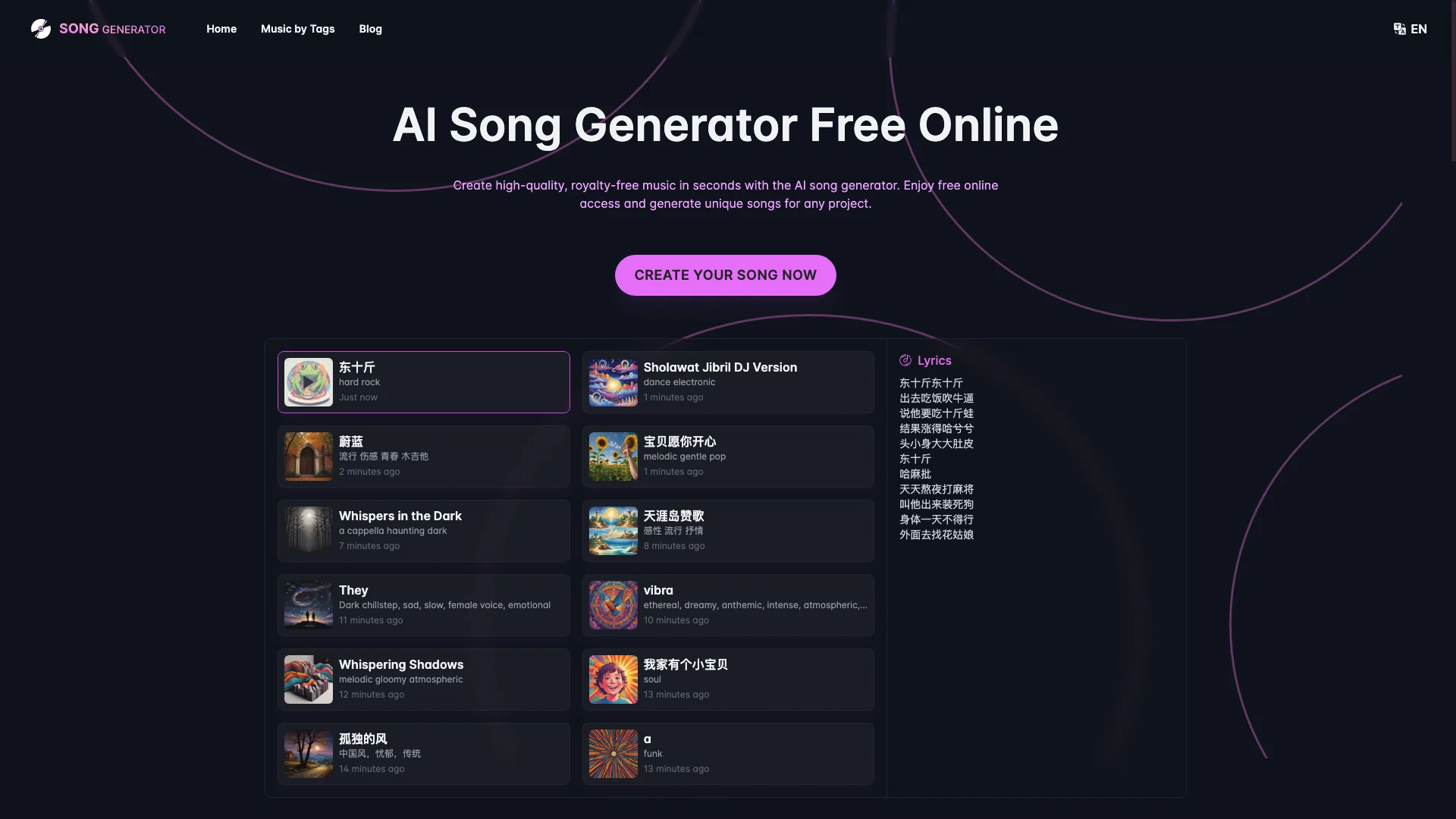Click the play button on 东十斤 song
Viewport: 1456px width, 819px height.
point(308,381)
